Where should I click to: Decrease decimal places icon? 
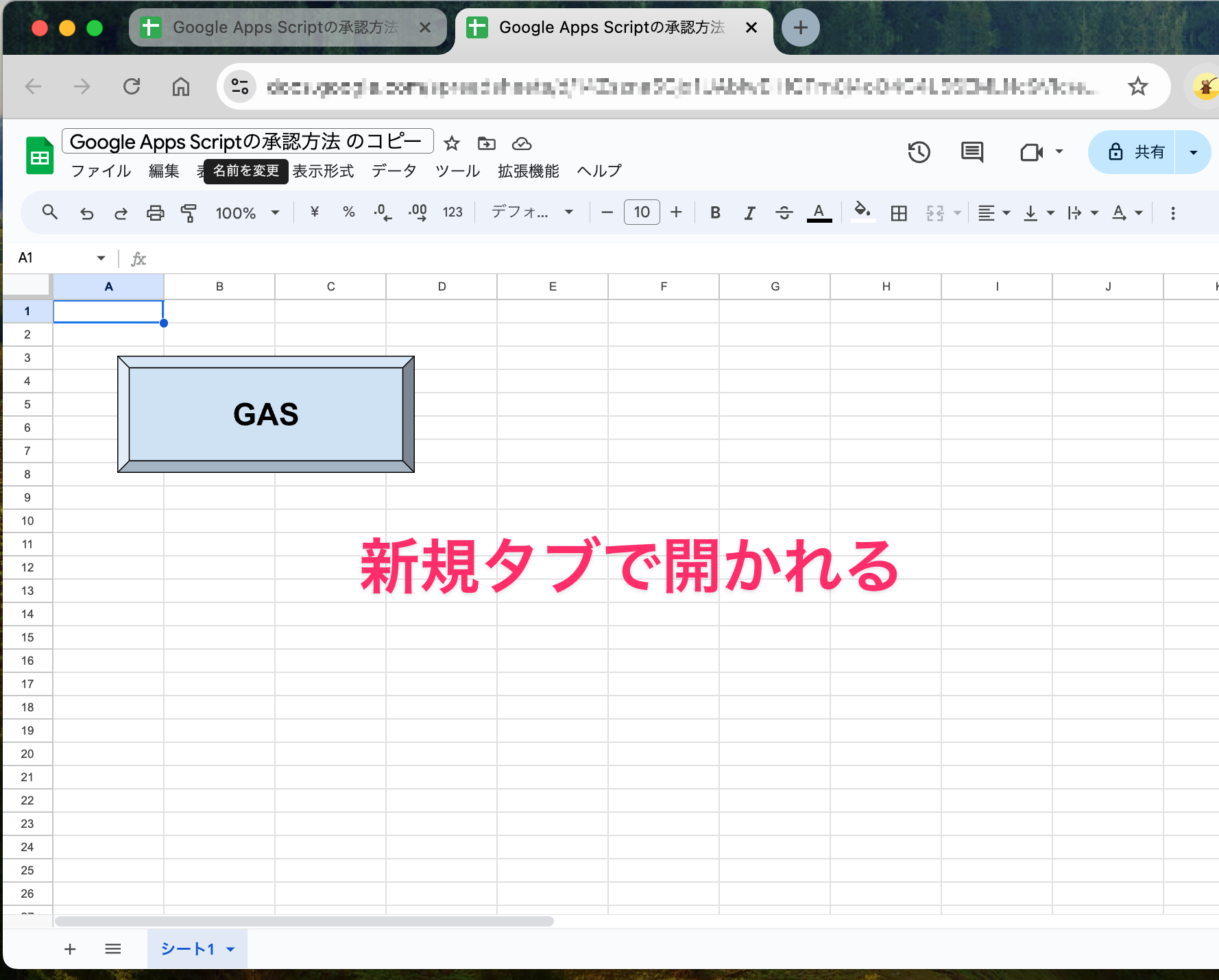point(383,212)
